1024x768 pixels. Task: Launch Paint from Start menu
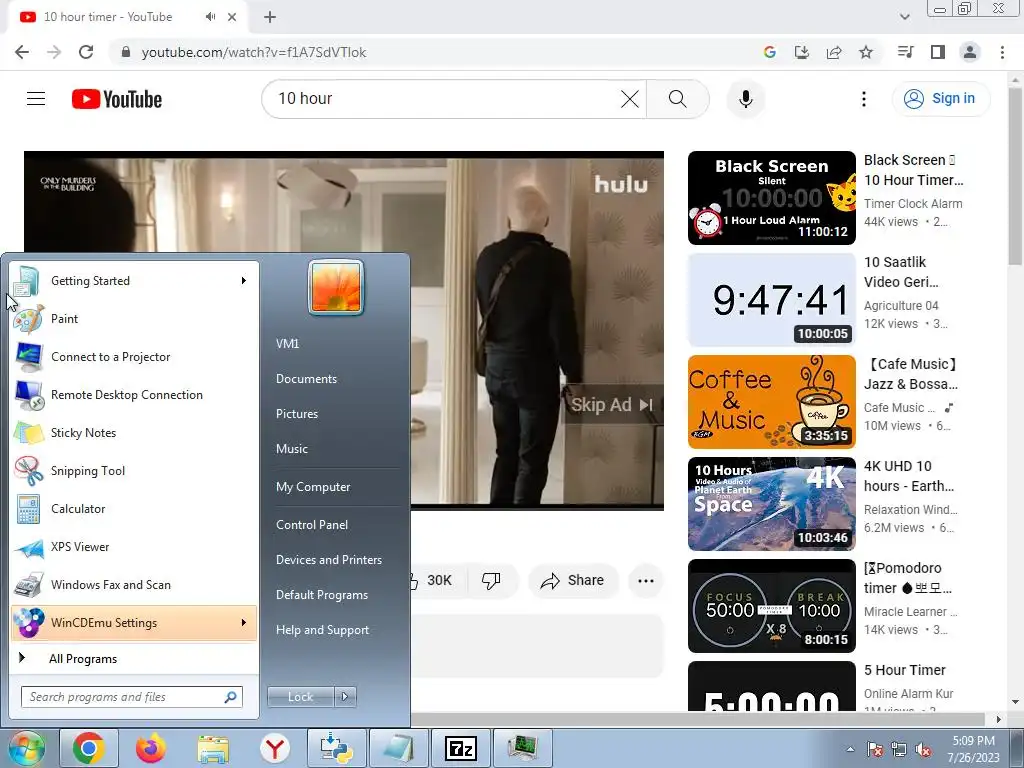(x=134, y=319)
